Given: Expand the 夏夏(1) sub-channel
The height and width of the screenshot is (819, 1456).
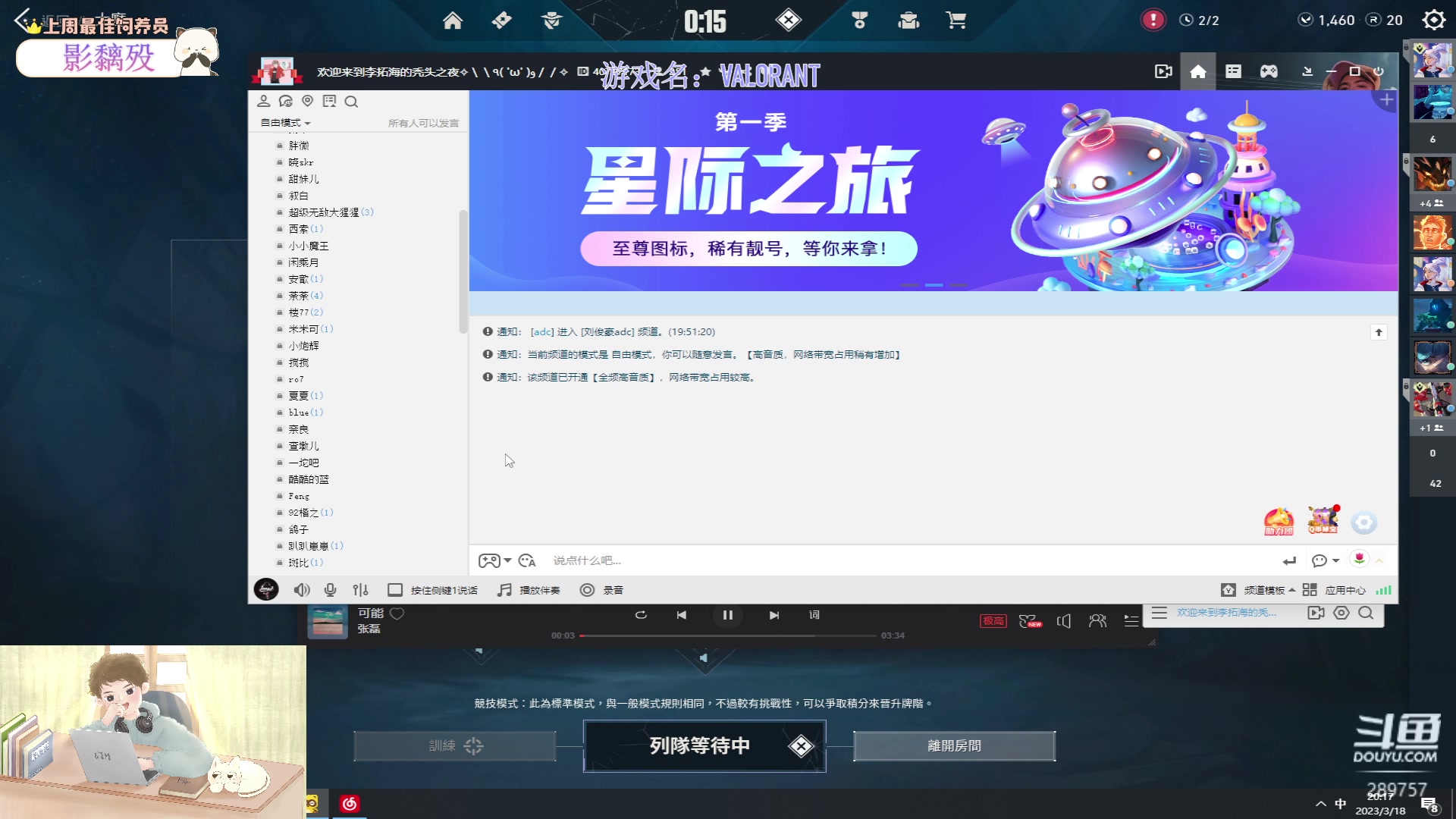Looking at the screenshot, I should click(306, 396).
